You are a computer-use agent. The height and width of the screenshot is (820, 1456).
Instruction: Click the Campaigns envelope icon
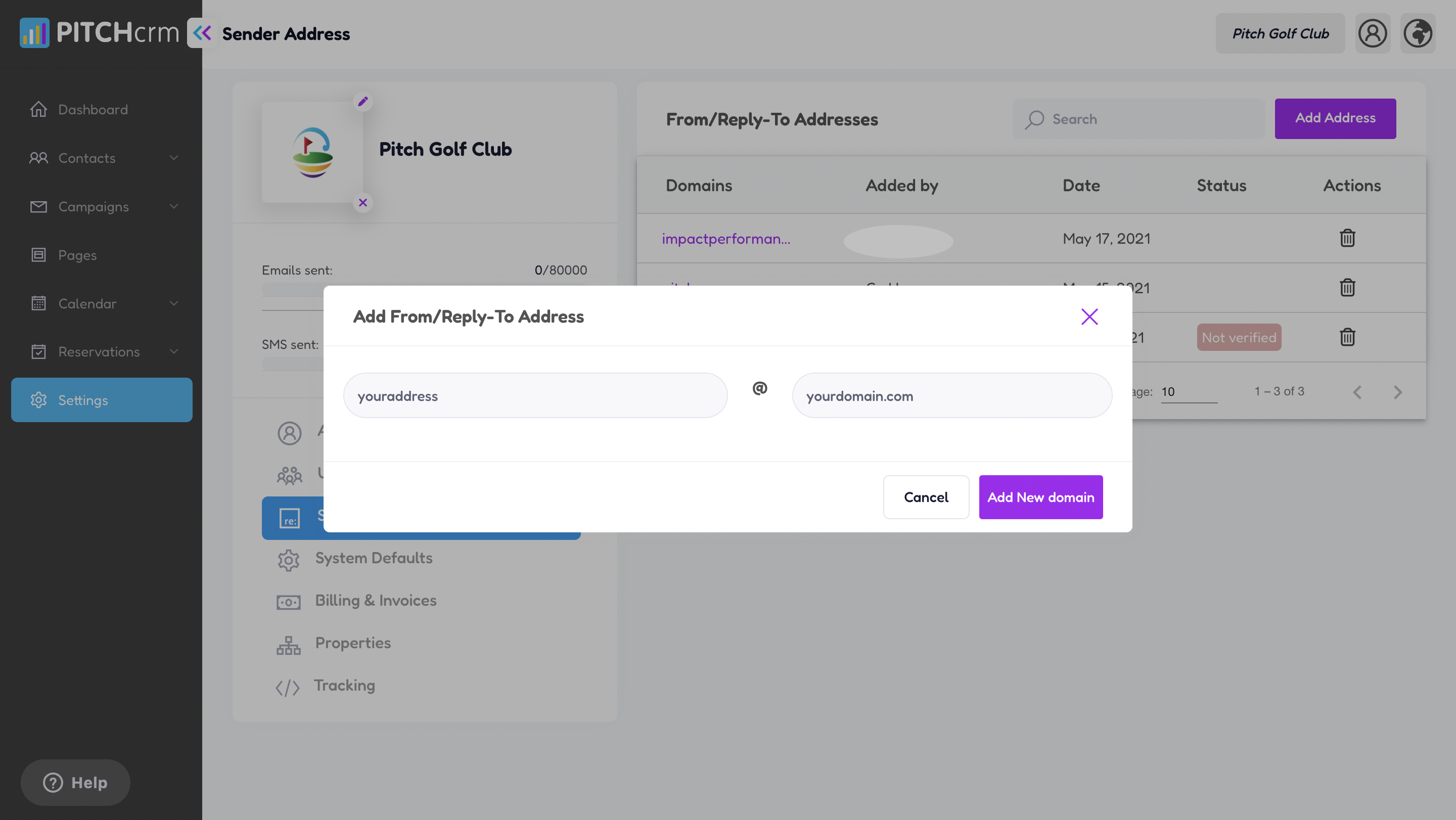(38, 206)
